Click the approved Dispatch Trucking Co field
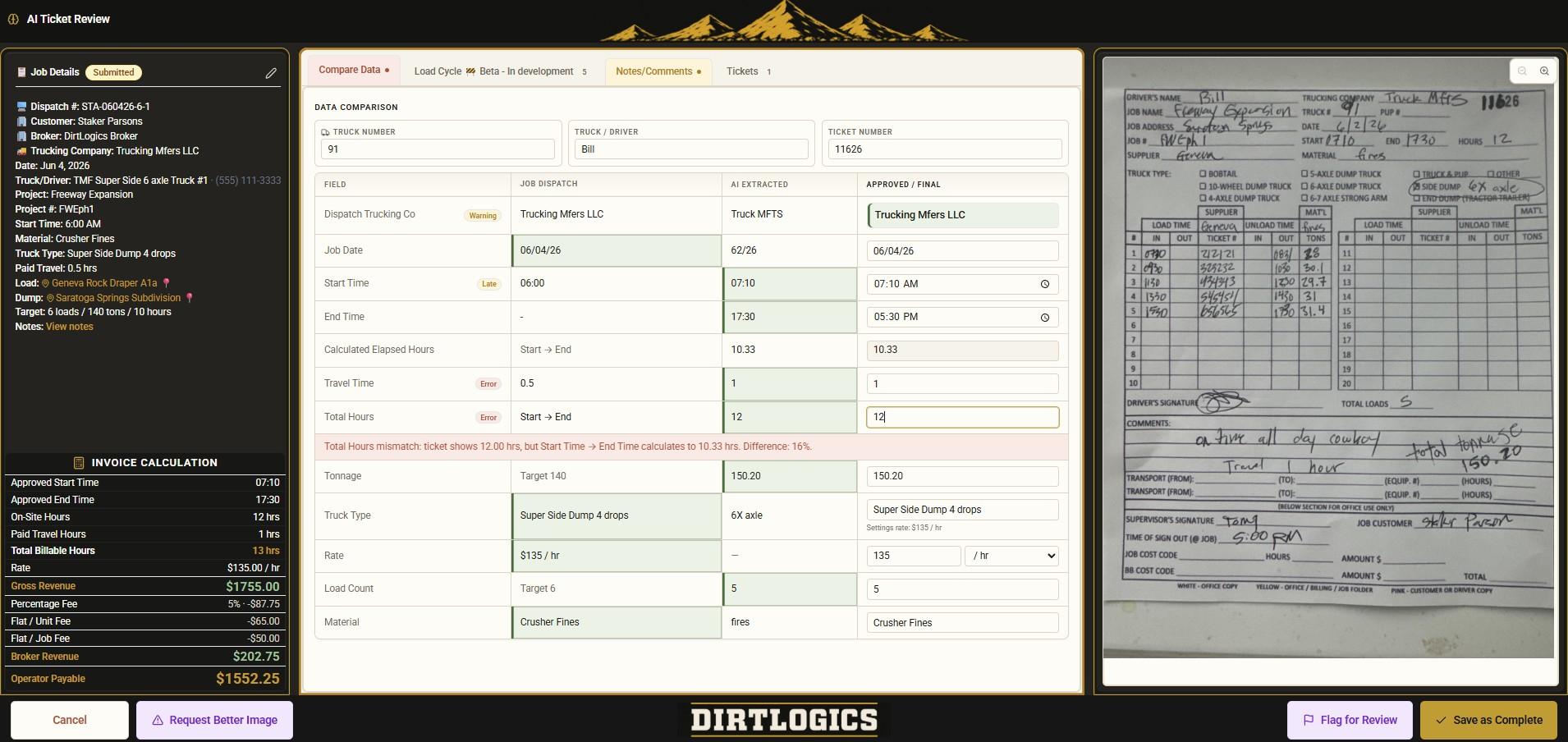The image size is (1568, 742). [x=963, y=215]
